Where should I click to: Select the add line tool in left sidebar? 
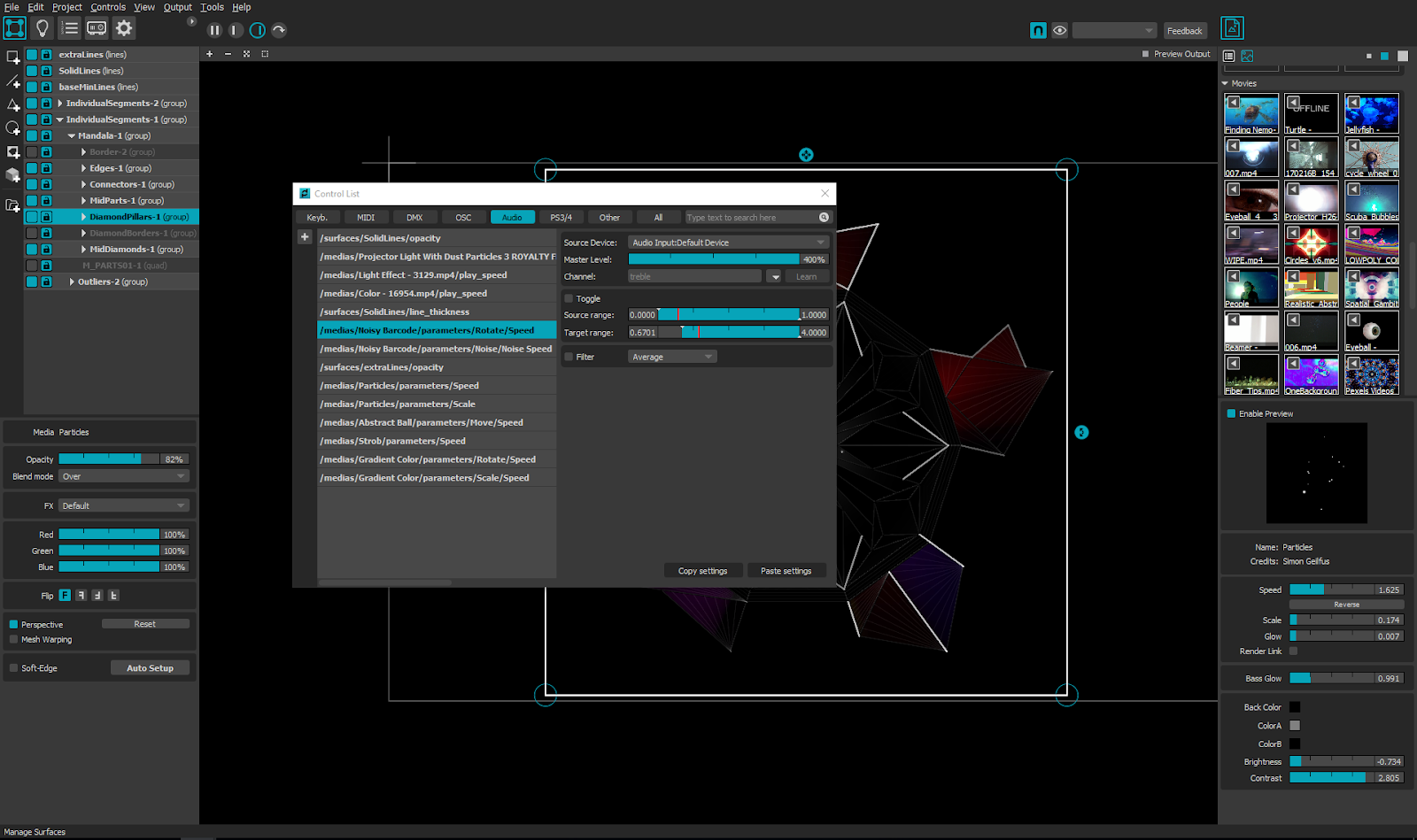[12, 81]
